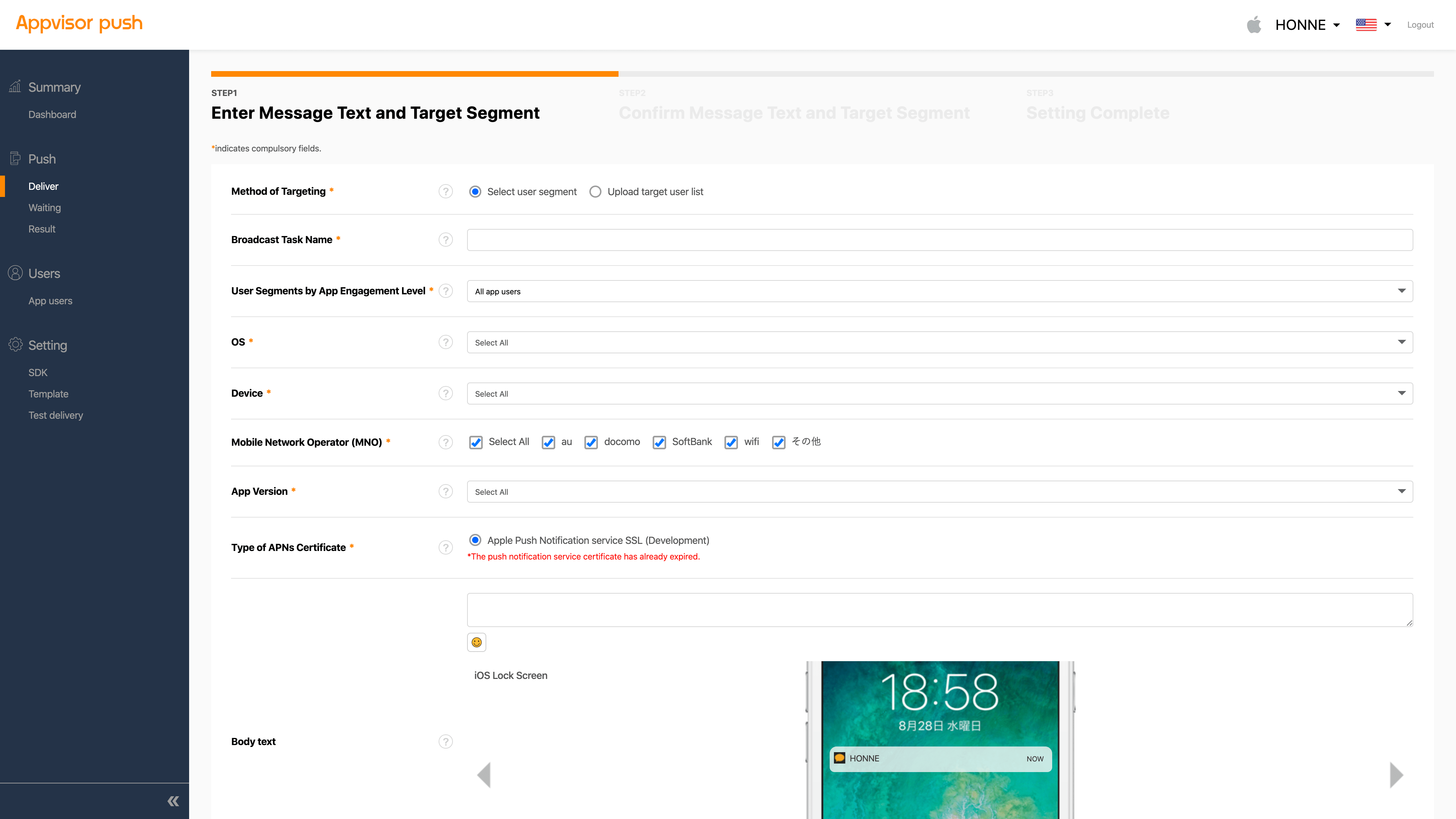Open the Template settings link
1456x819 pixels.
(x=48, y=394)
